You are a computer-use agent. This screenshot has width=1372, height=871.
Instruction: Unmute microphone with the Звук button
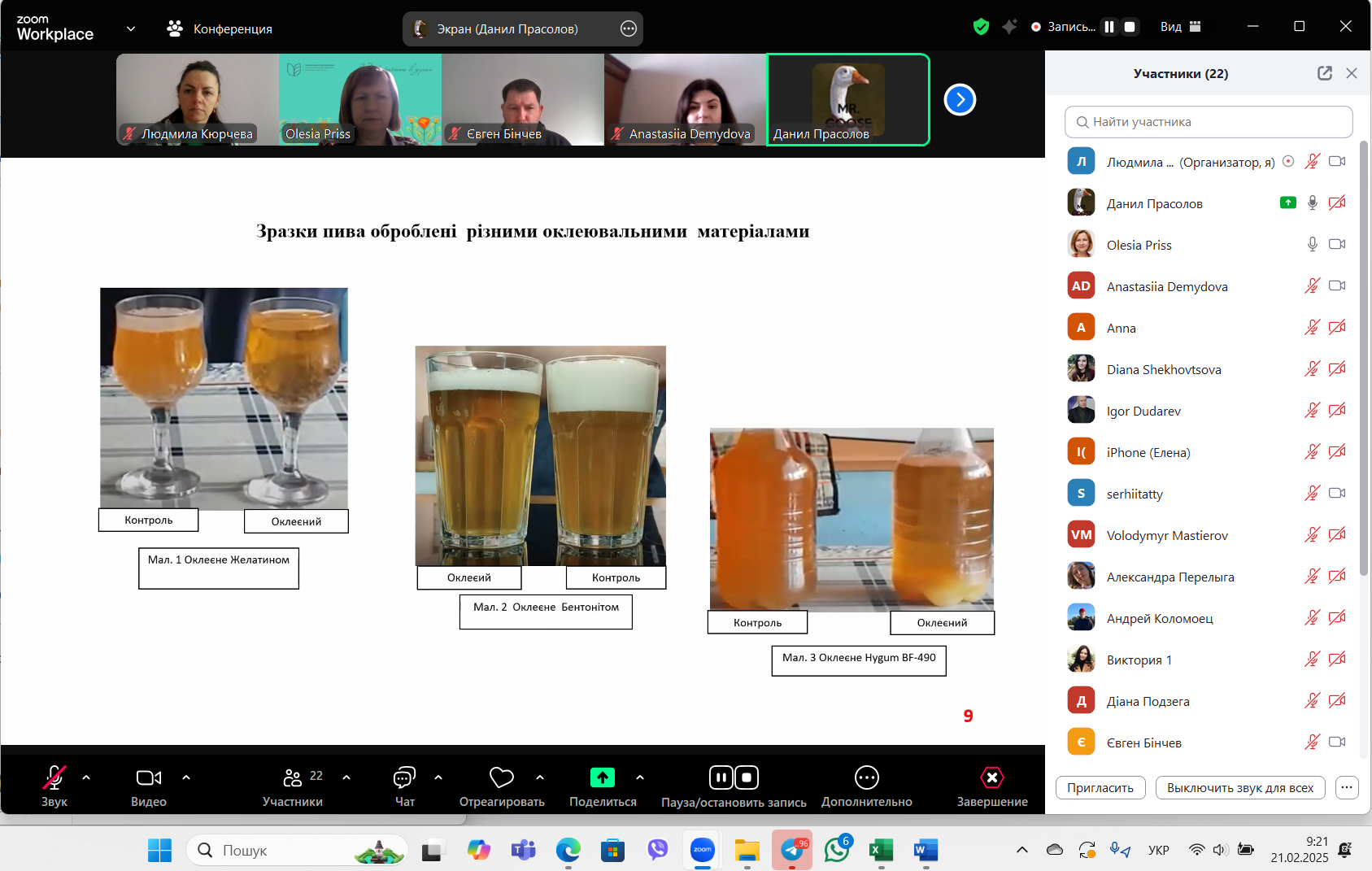click(x=54, y=778)
